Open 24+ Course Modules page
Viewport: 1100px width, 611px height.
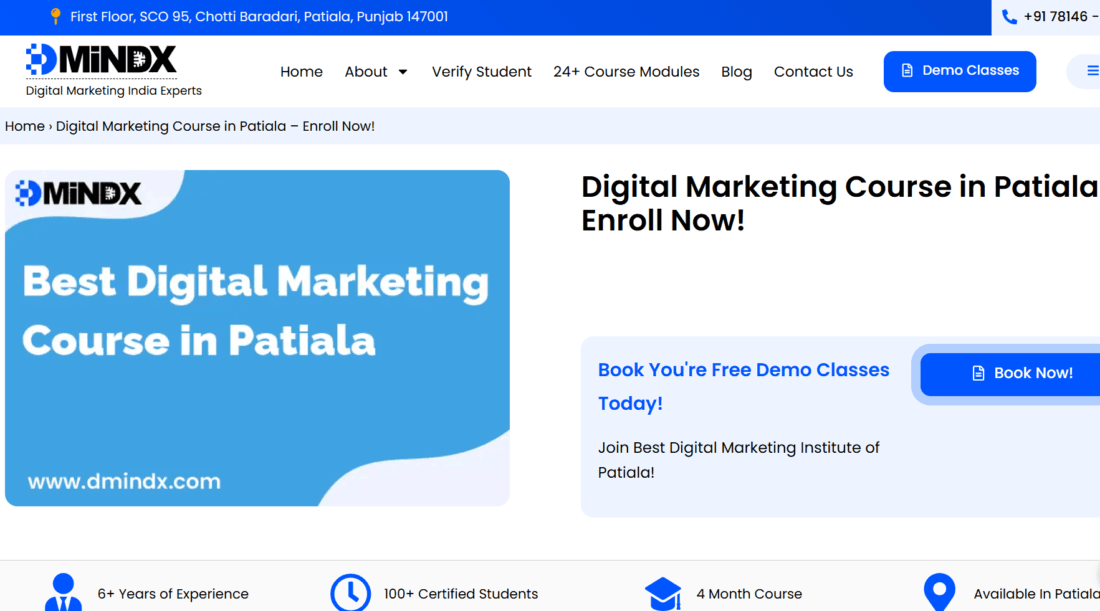coord(626,72)
